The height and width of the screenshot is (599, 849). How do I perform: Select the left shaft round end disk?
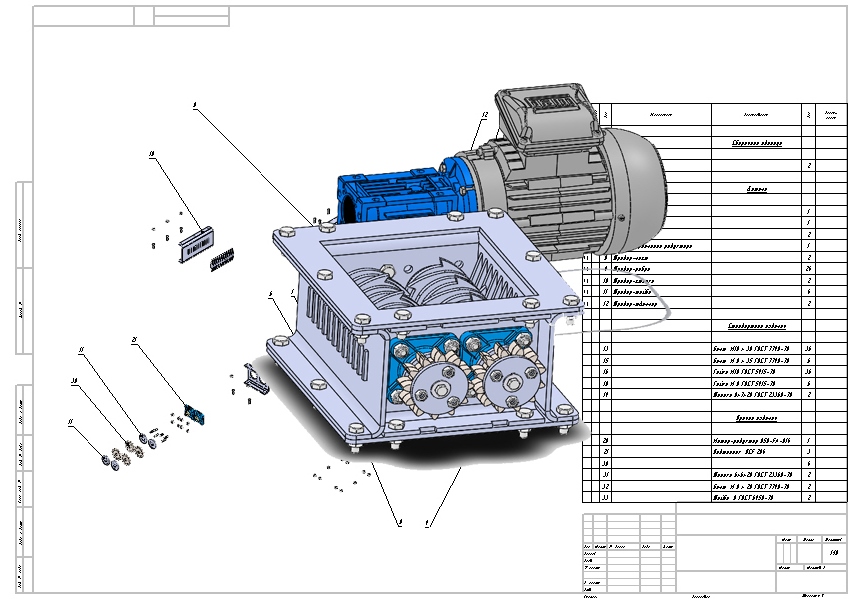point(440,389)
